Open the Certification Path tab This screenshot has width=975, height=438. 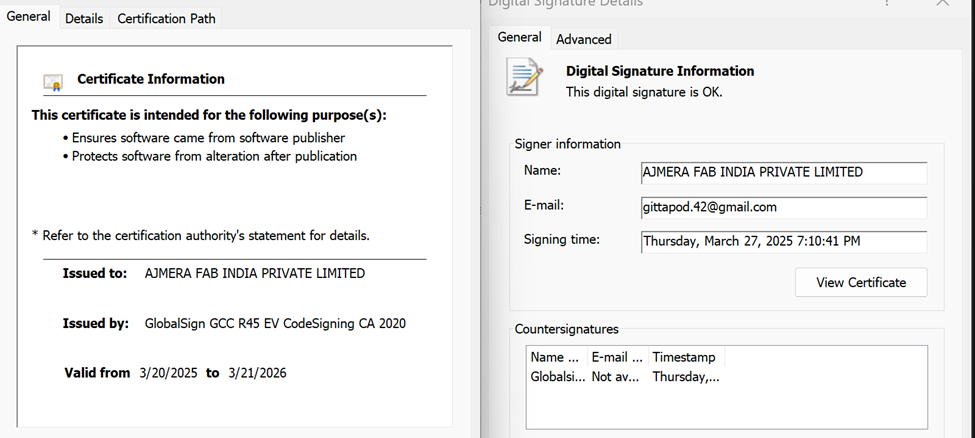pyautogui.click(x=166, y=19)
